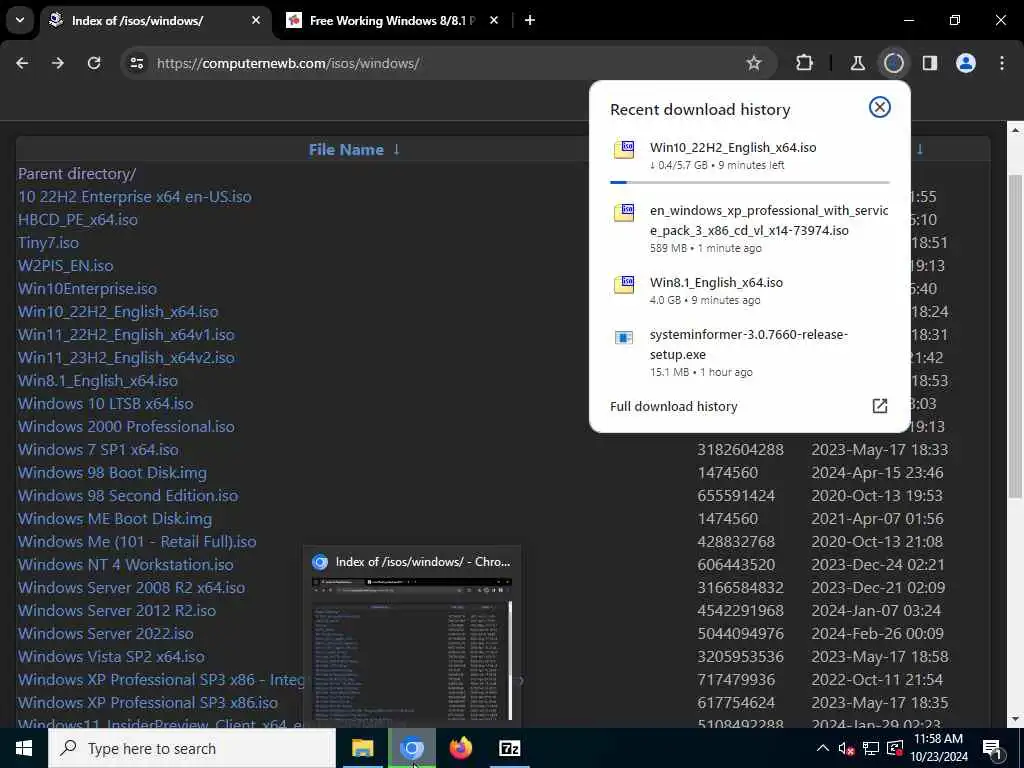
Task: Open the Parent directory/ link
Action: (77, 174)
